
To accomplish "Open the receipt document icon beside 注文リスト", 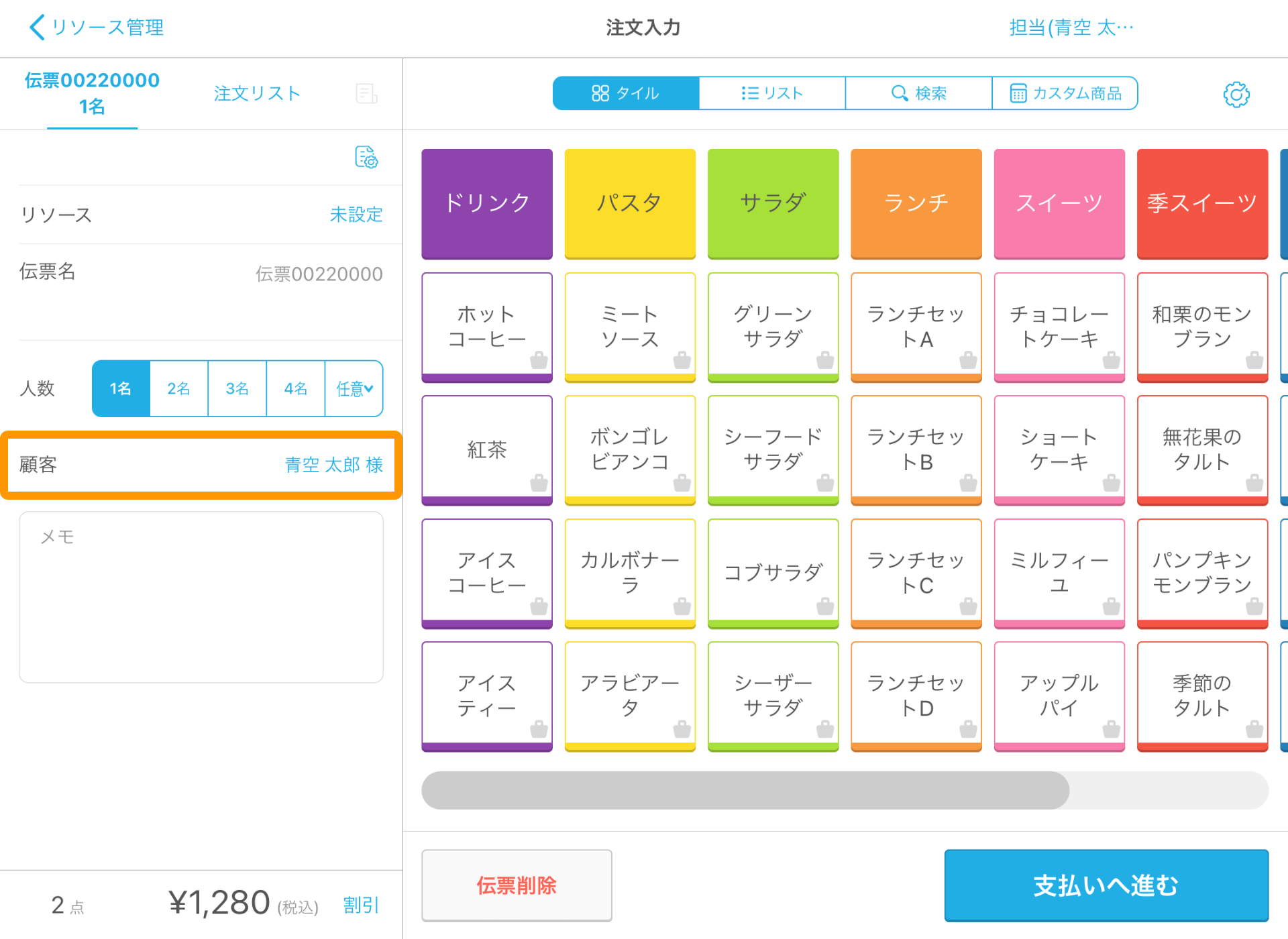I will tap(366, 93).
